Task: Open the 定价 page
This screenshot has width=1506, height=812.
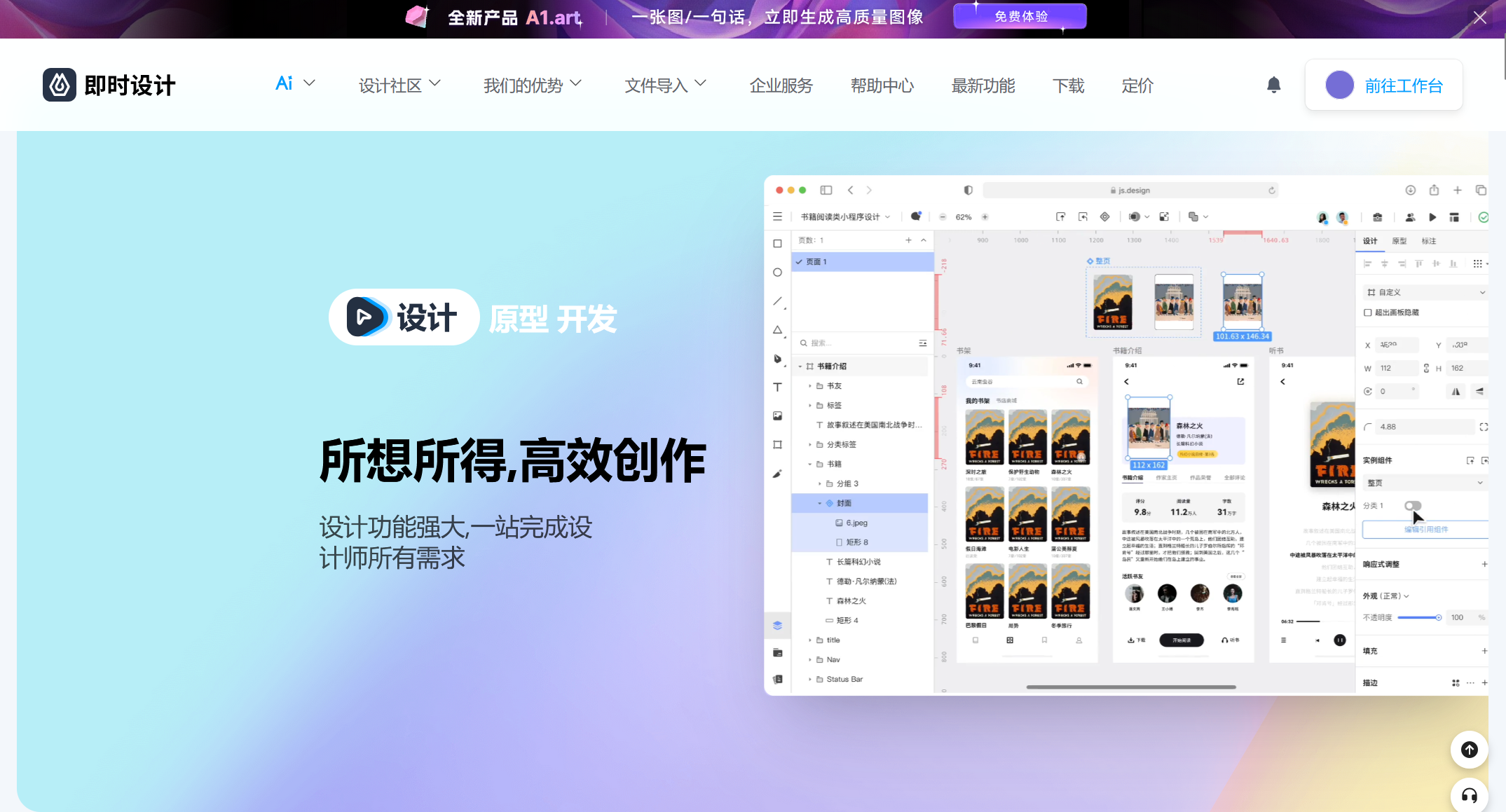Action: [x=1137, y=85]
